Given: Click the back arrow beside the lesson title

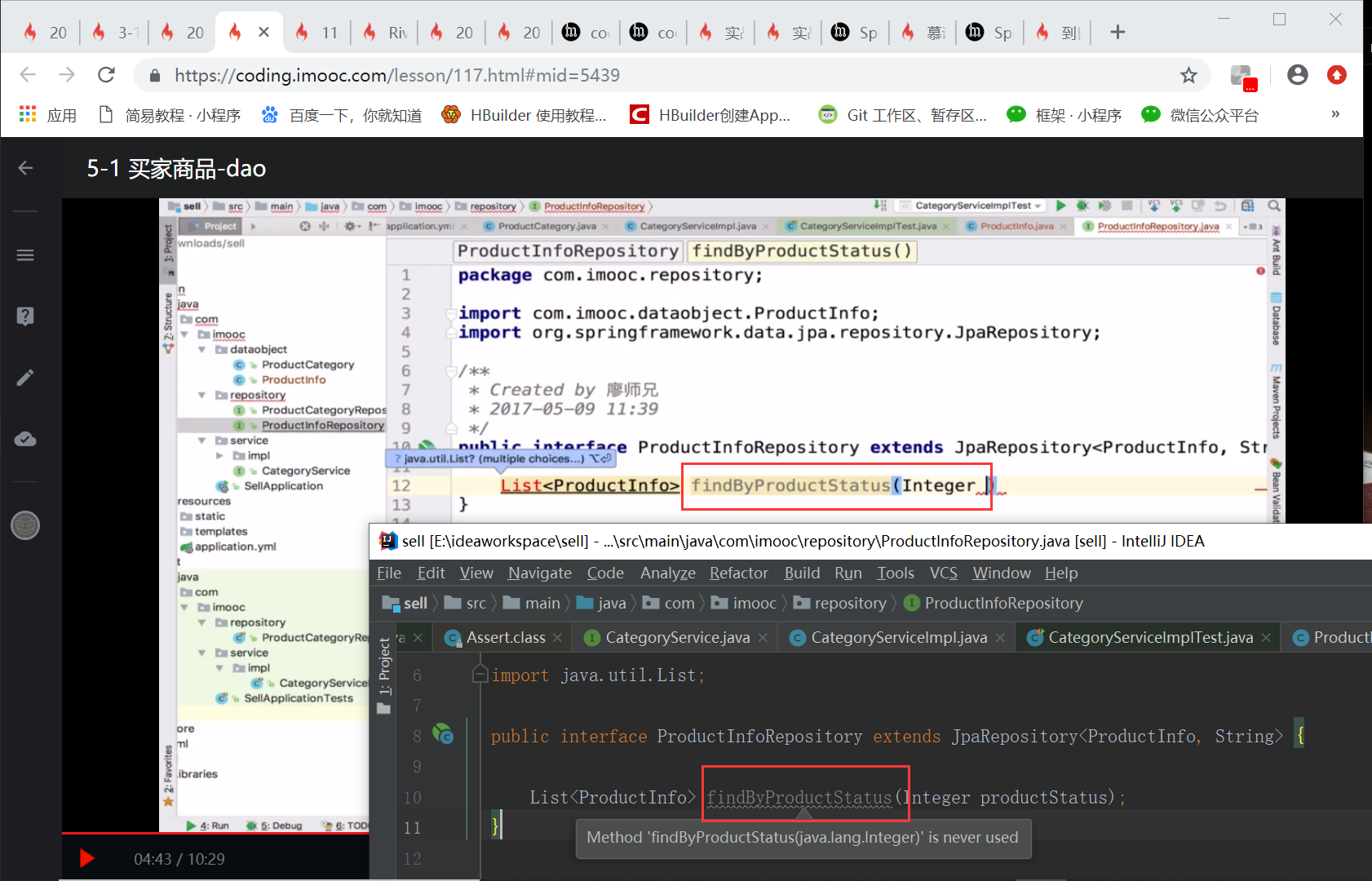Looking at the screenshot, I should (x=25, y=168).
